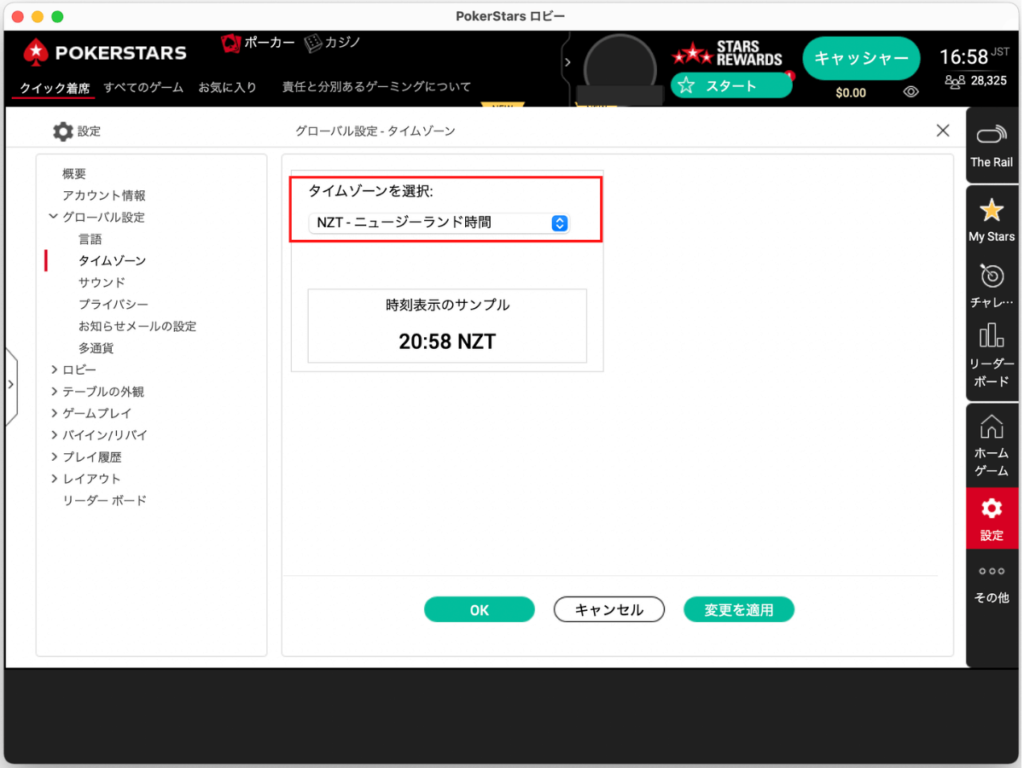Screen dimensions: 1024x768
Task: Toggle balance visibility eye icon
Action: tap(910, 92)
